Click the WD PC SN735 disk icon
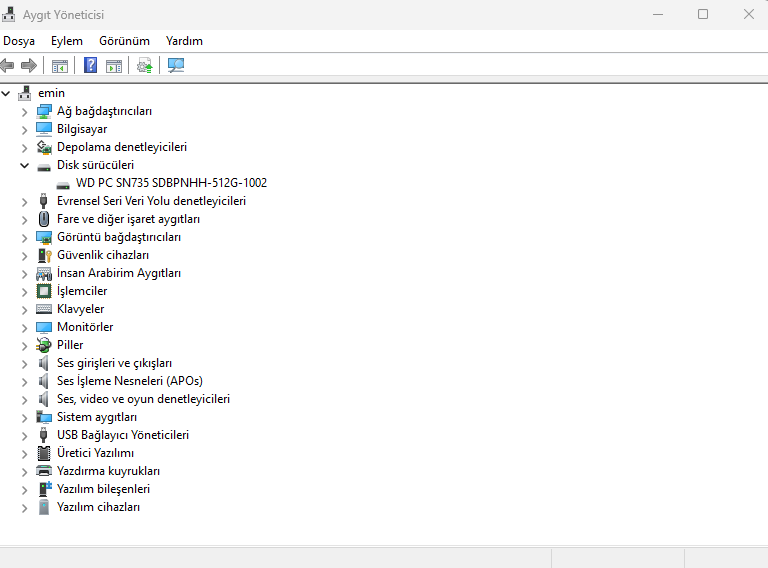 (x=63, y=185)
